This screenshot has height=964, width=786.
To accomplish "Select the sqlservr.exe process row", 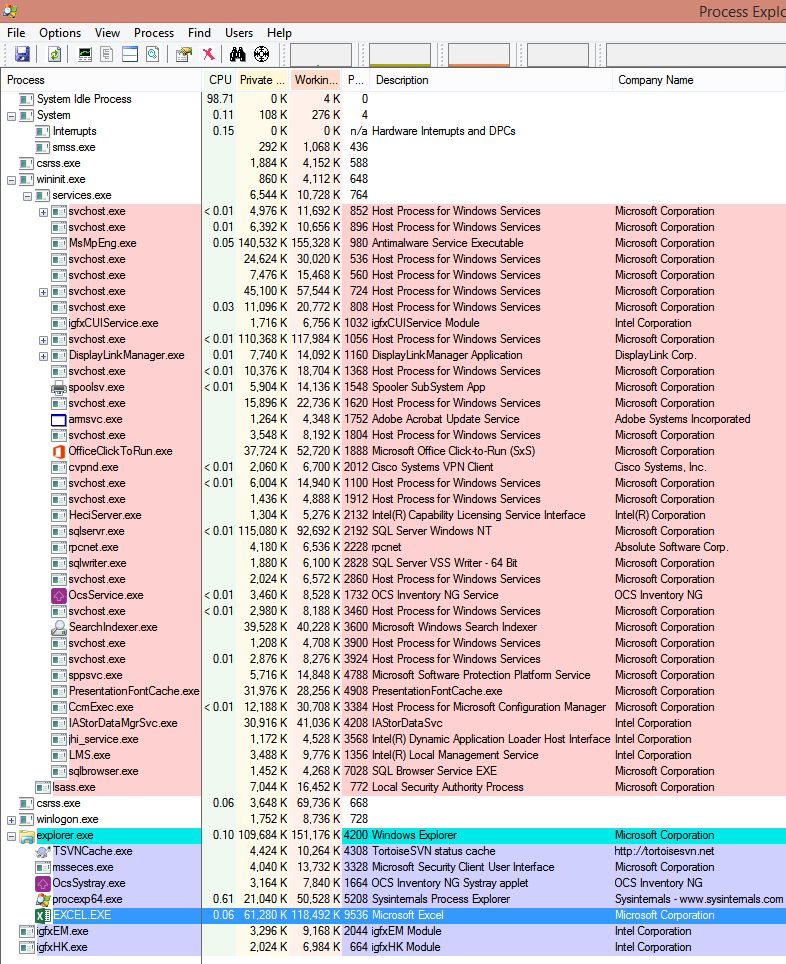I will (394, 531).
